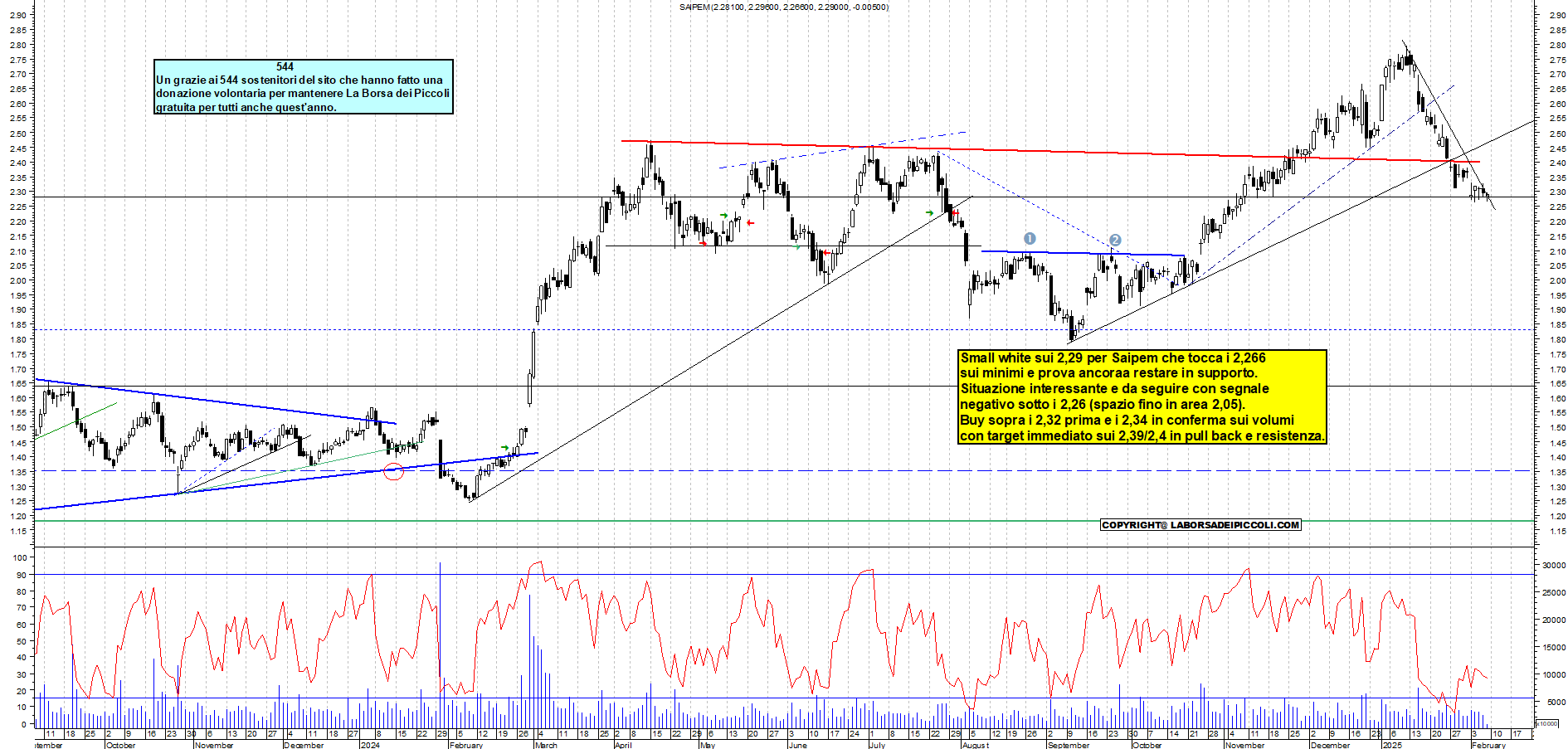Screen dimensions: 1568x749
Task: Click the numbered circle marker 1
Action: 1030,239
